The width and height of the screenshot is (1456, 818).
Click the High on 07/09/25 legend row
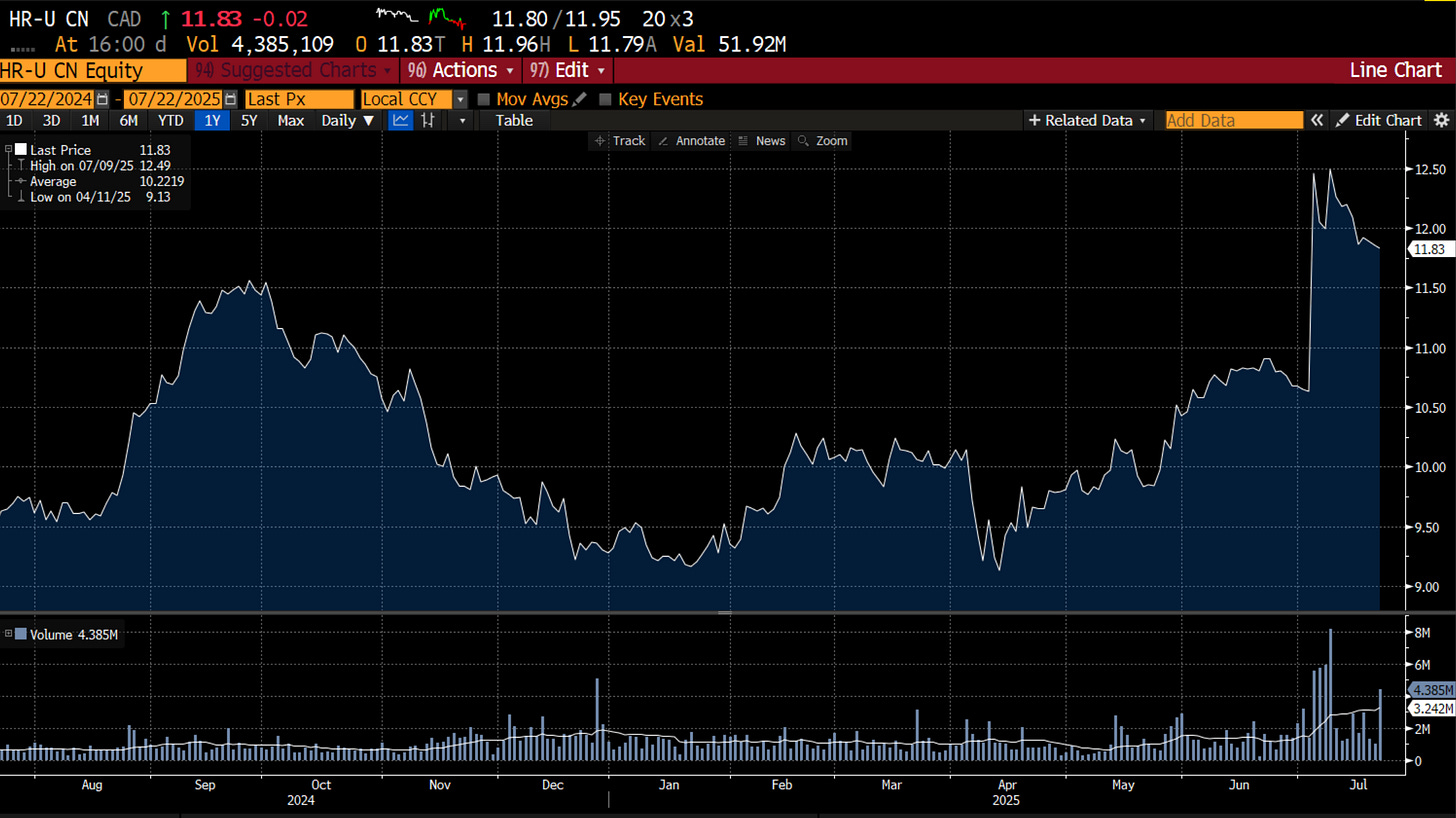coord(91,166)
